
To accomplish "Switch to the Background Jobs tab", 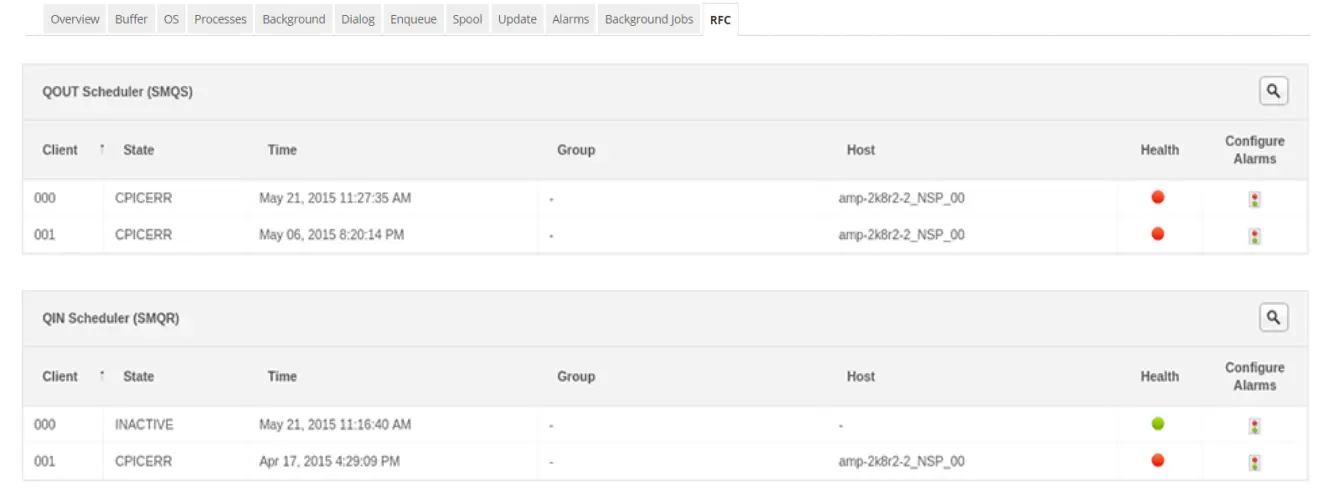I will (x=648, y=19).
